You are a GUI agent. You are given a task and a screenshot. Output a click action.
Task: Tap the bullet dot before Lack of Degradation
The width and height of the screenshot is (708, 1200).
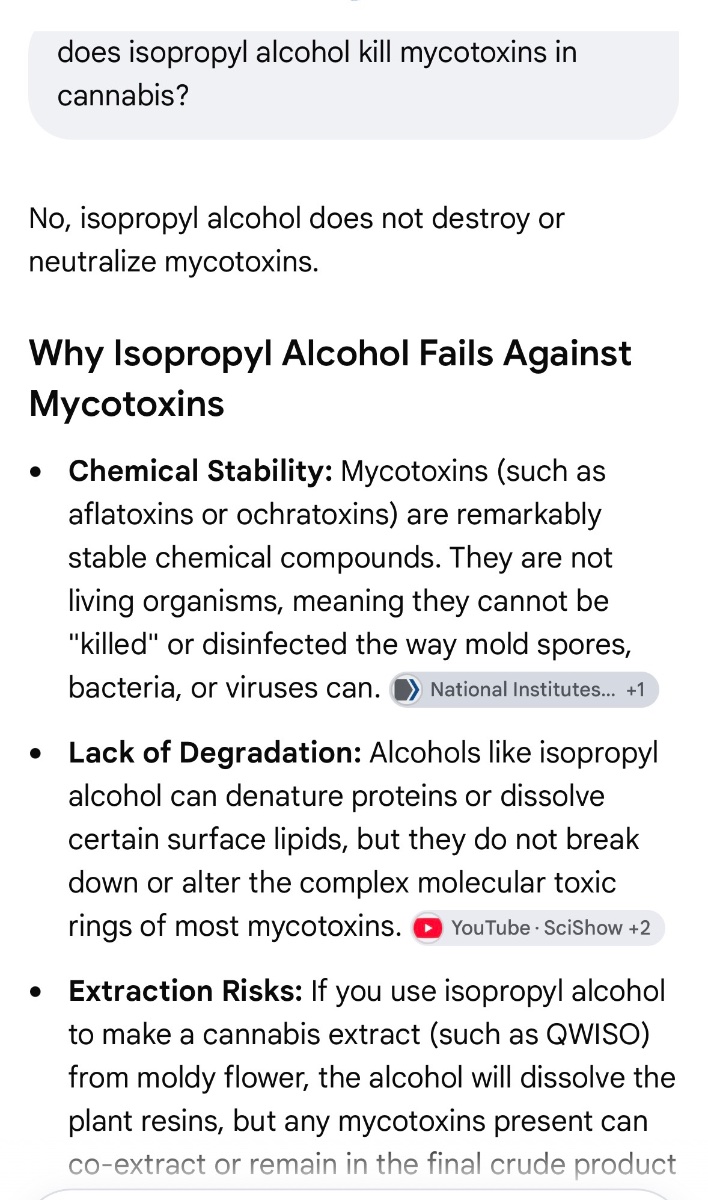coord(37,756)
